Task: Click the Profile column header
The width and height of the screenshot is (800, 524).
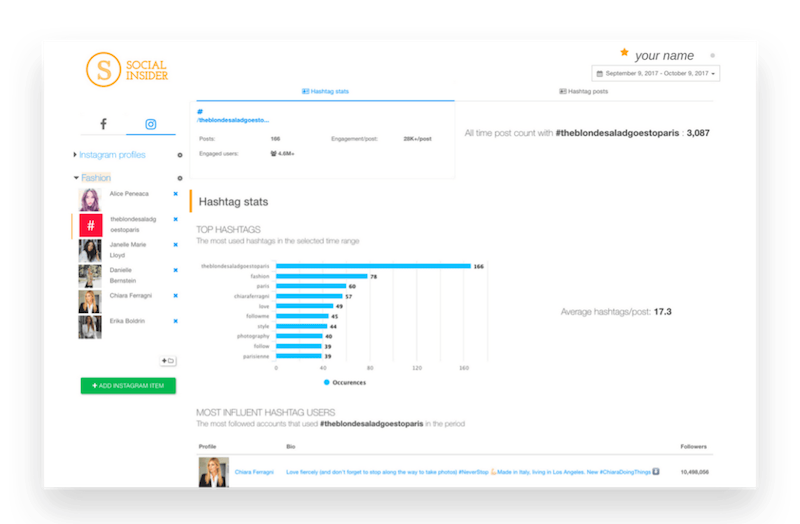Action: tap(207, 447)
